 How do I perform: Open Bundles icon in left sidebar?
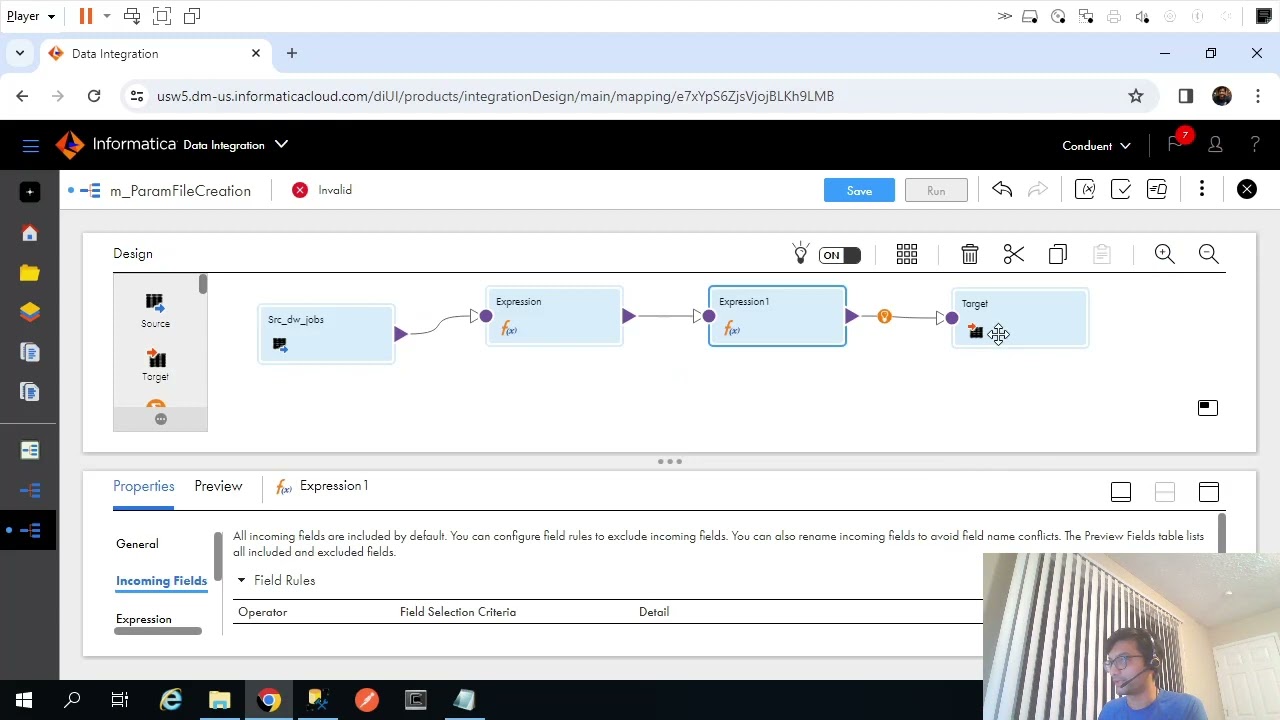(29, 313)
